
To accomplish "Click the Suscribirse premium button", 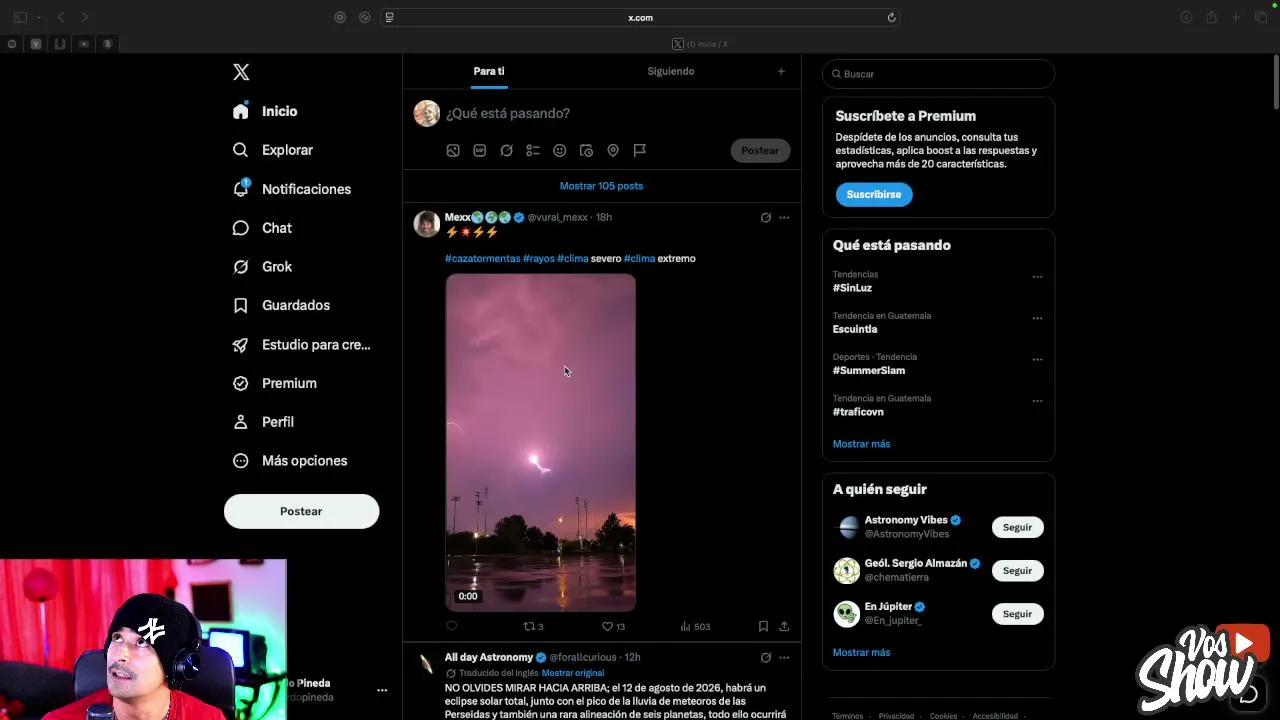I will pos(874,194).
